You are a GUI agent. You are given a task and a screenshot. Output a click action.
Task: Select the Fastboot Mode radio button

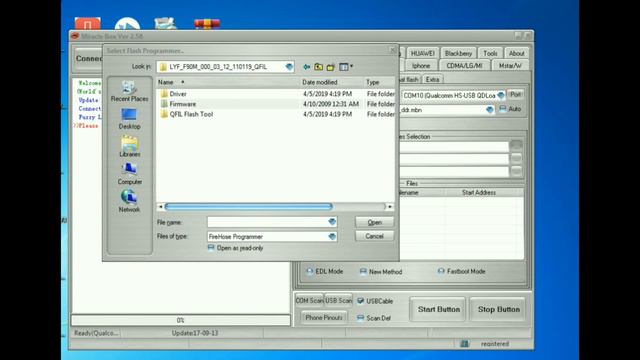[x=441, y=271]
